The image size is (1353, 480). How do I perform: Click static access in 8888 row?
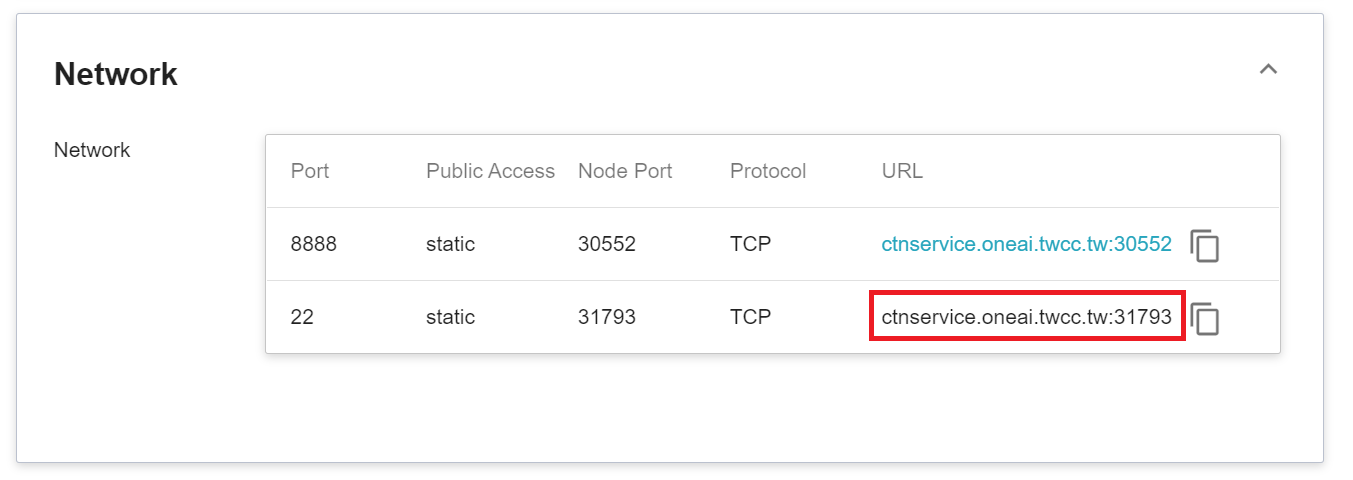point(450,244)
